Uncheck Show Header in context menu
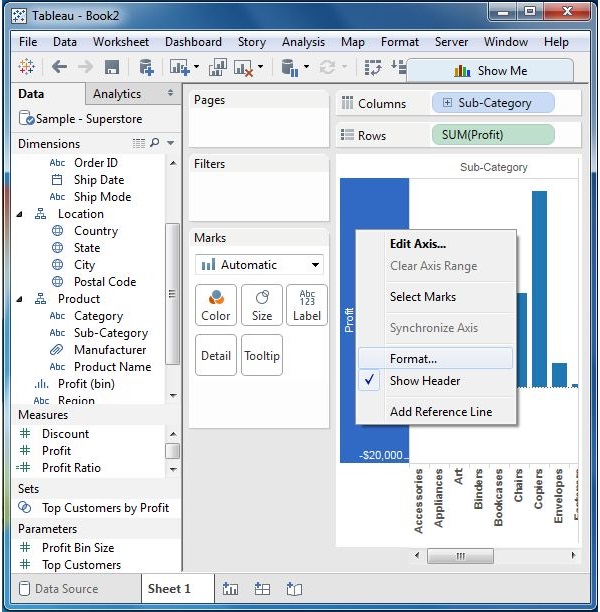Screen dimensions: 600x612 coord(425,381)
